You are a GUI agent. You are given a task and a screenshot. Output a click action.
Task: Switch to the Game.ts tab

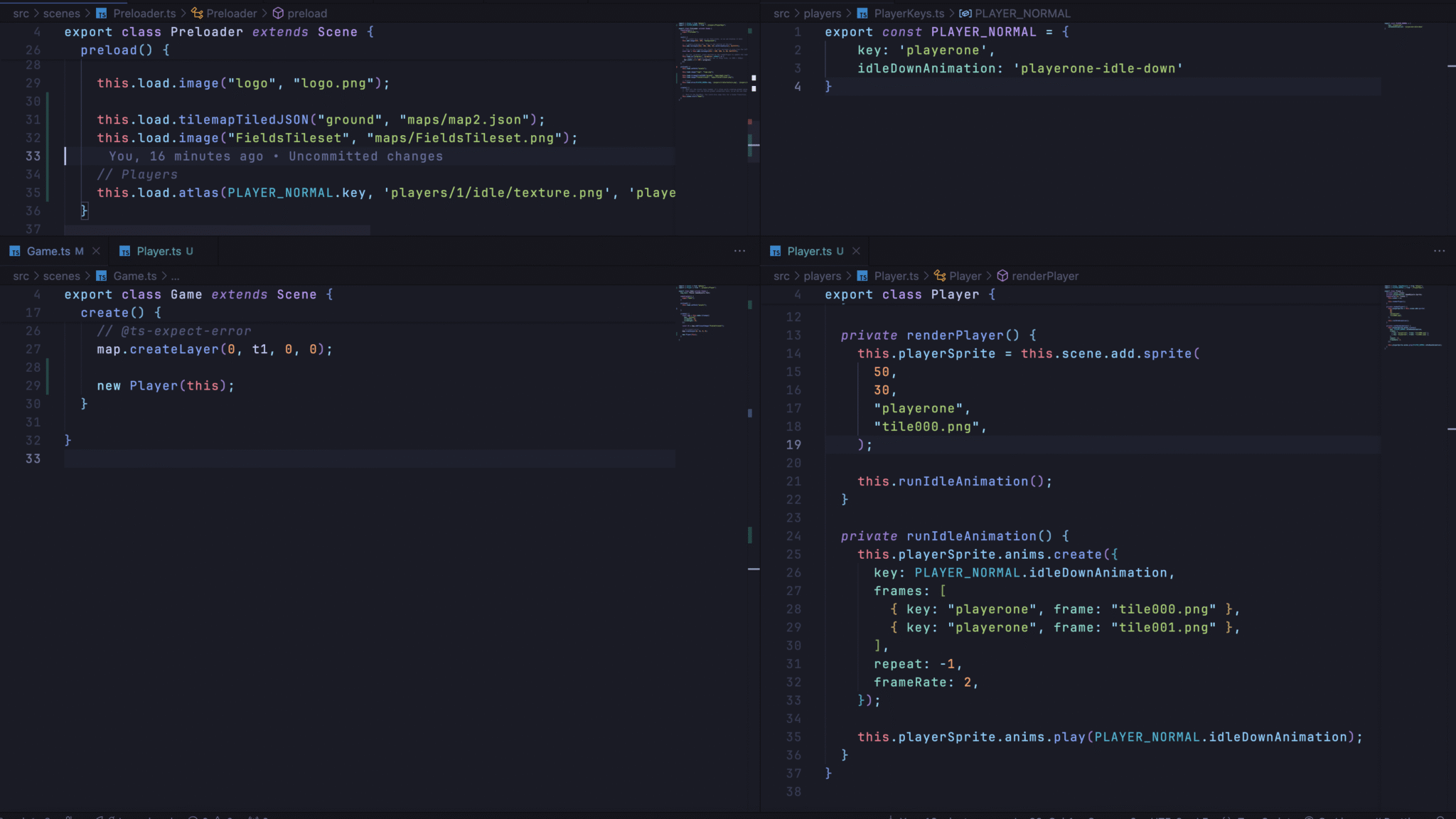click(x=54, y=251)
